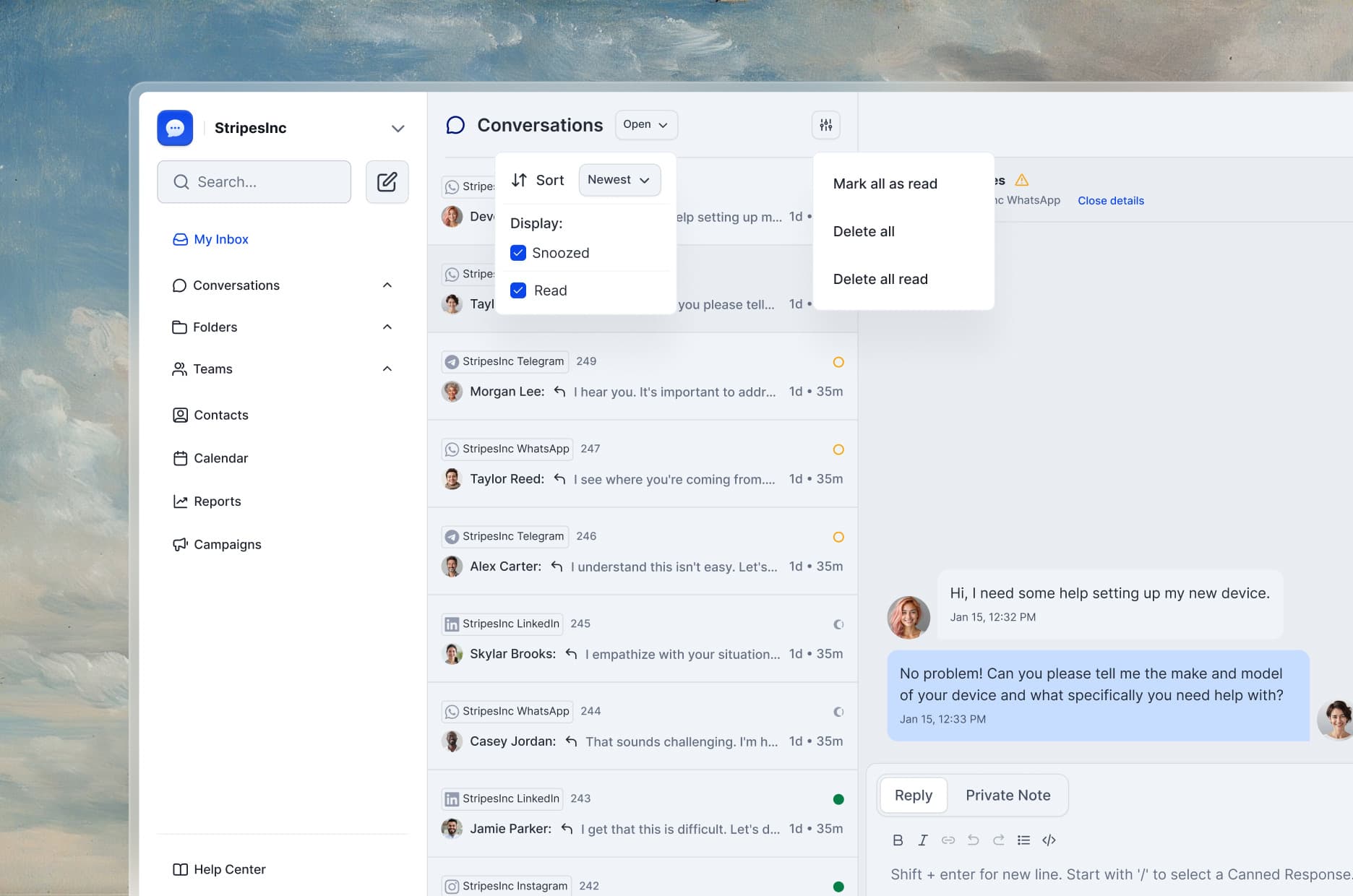1353x896 pixels.
Task: Click the Close details link
Action: [1111, 201]
